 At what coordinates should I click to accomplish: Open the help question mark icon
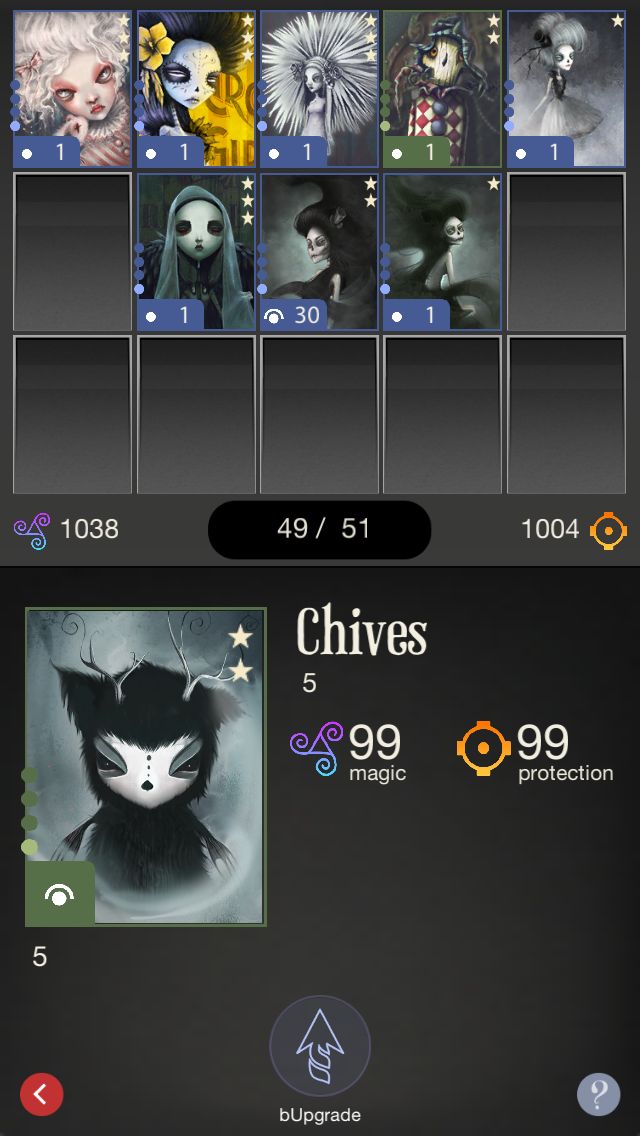click(599, 1093)
